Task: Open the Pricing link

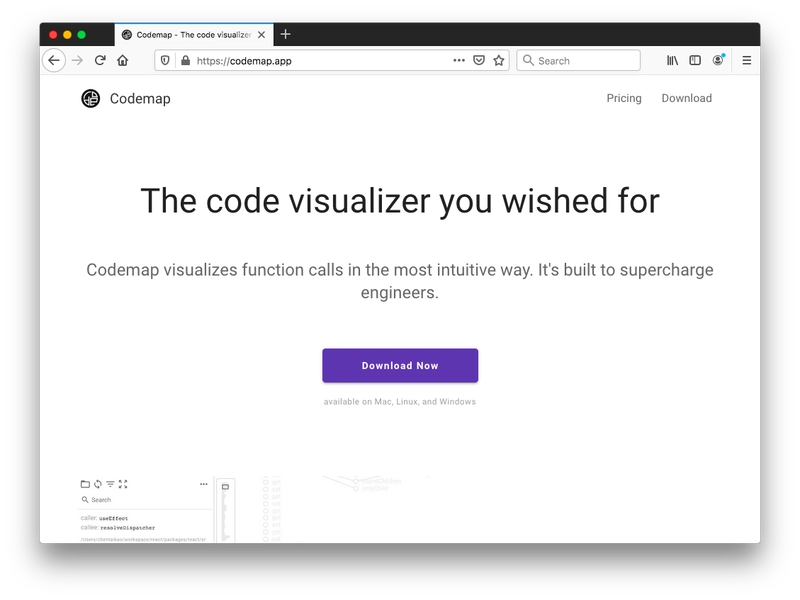Action: pos(623,98)
